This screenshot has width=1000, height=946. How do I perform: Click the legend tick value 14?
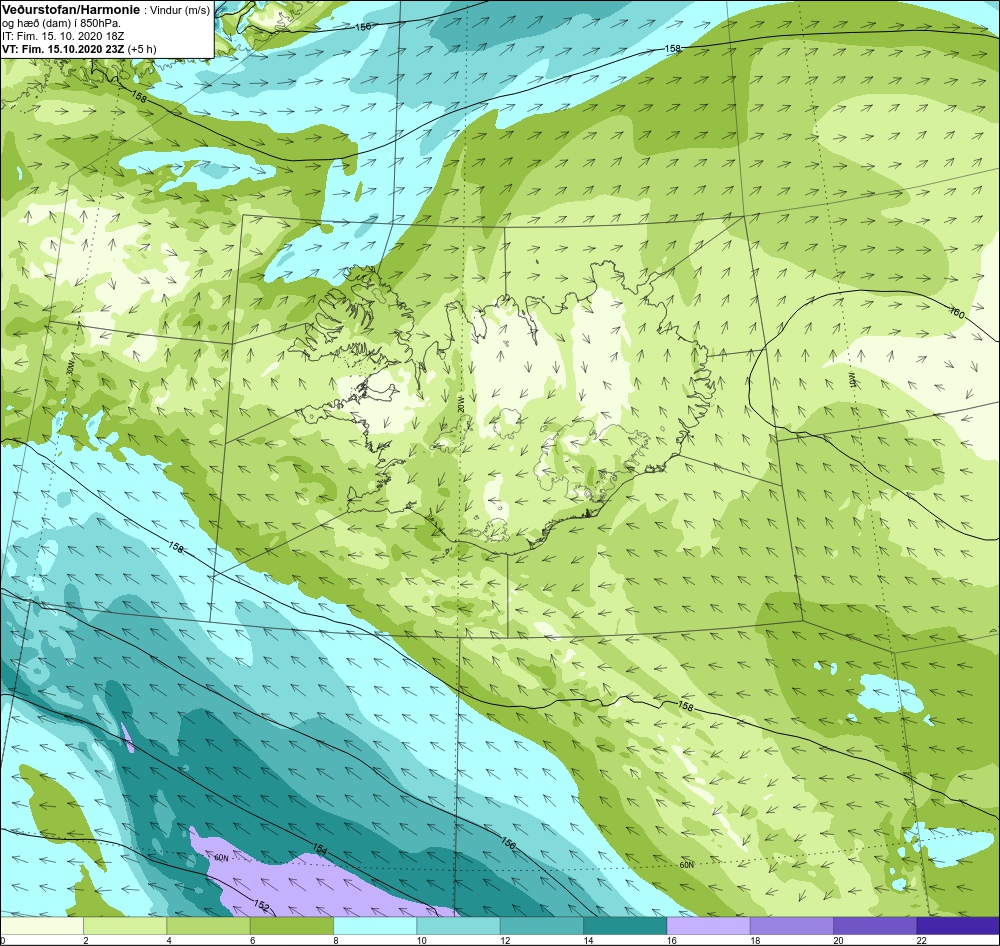(587, 940)
